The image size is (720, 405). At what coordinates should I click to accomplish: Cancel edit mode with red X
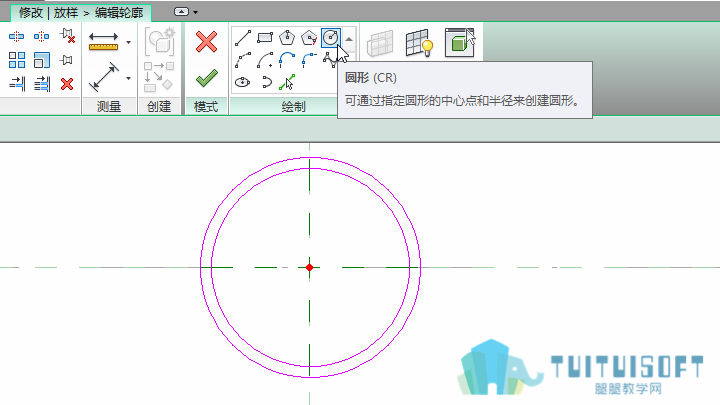(x=206, y=42)
